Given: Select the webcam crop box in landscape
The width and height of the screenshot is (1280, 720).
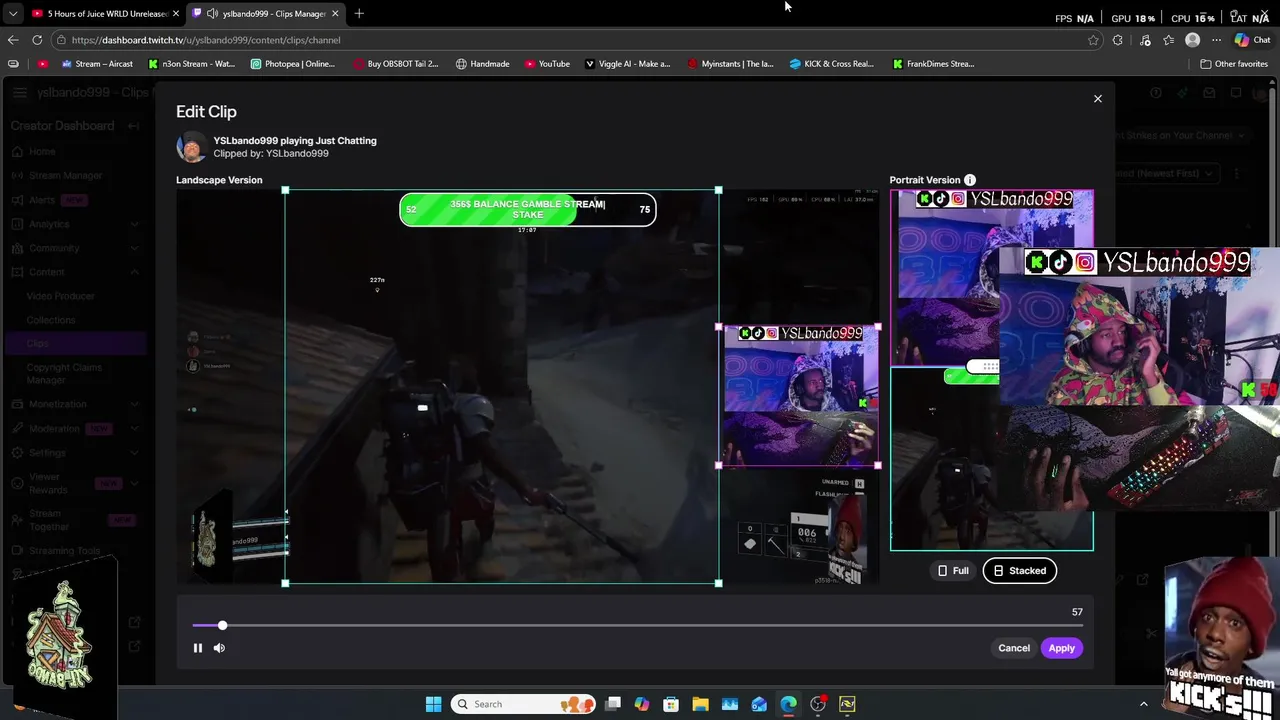Looking at the screenshot, I should click(799, 396).
